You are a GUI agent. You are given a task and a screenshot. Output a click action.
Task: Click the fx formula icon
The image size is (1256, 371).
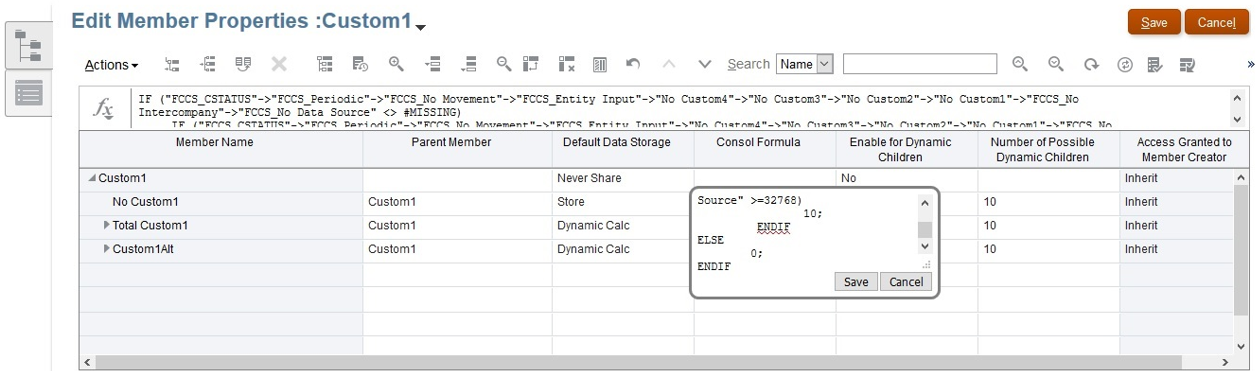pos(103,109)
